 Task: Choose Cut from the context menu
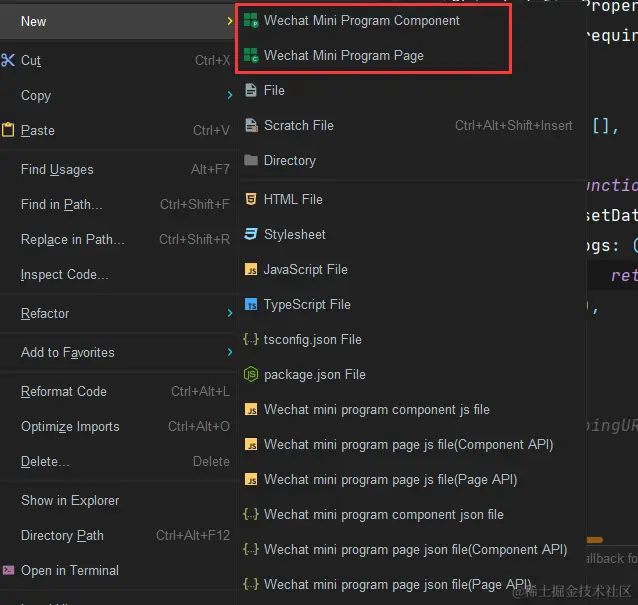click(x=118, y=60)
